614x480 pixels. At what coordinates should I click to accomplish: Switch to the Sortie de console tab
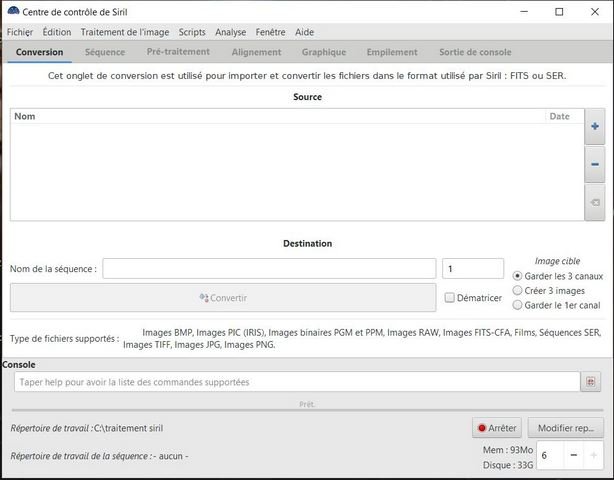coord(475,52)
